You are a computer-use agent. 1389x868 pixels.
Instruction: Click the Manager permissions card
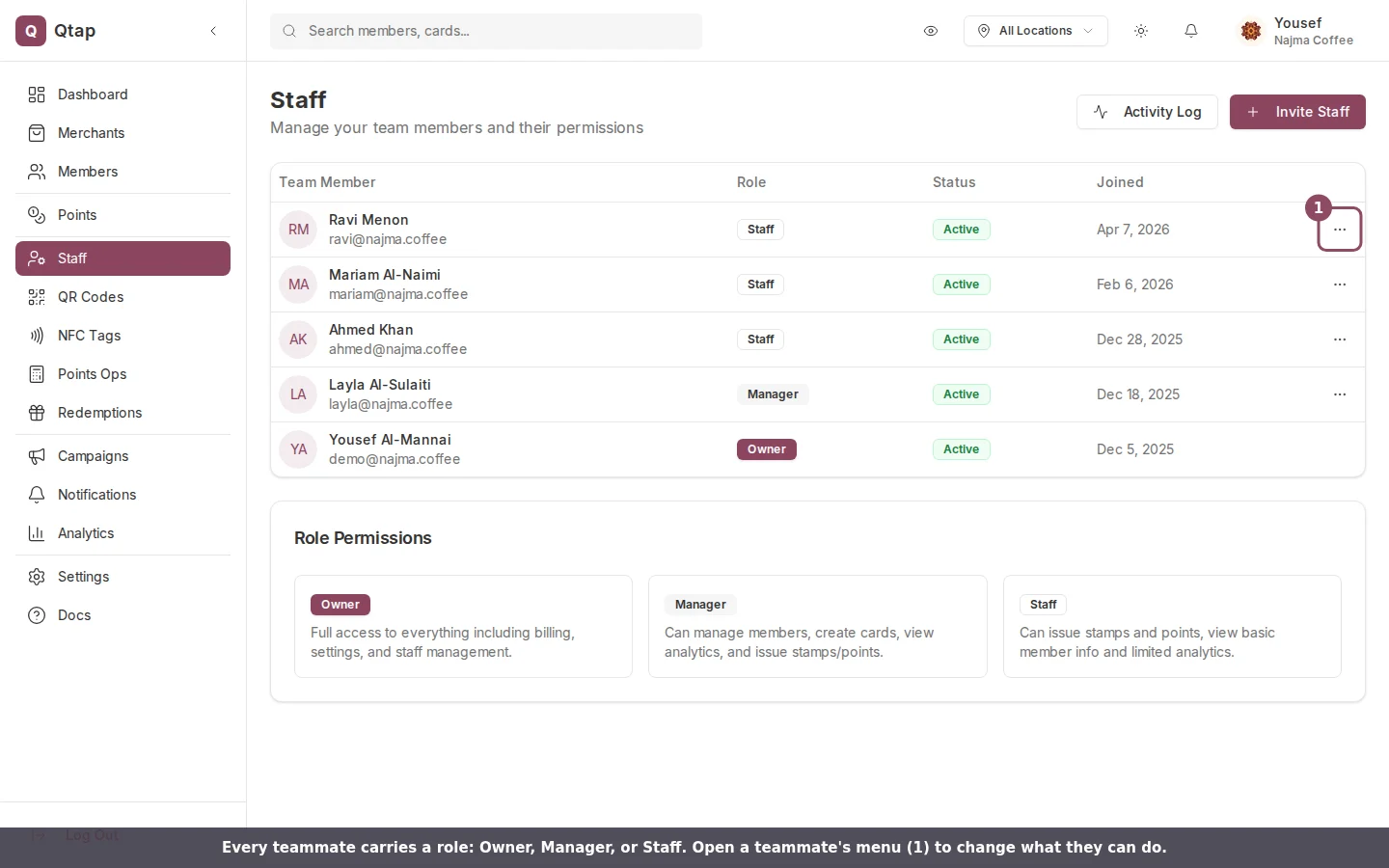[x=818, y=627]
